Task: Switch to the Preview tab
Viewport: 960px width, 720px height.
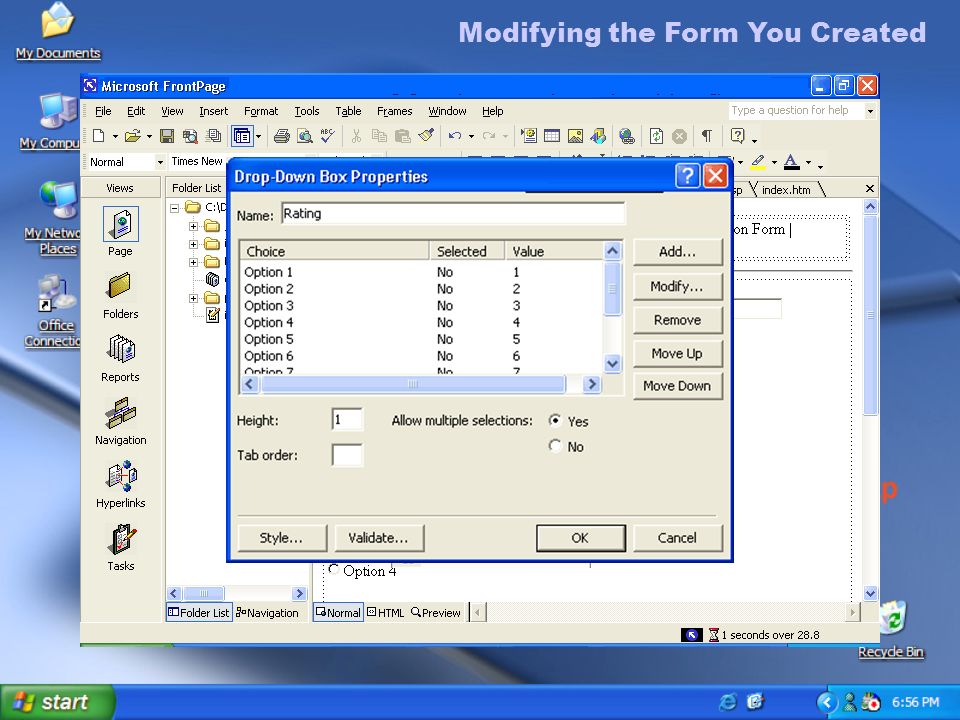Action: pos(435,612)
